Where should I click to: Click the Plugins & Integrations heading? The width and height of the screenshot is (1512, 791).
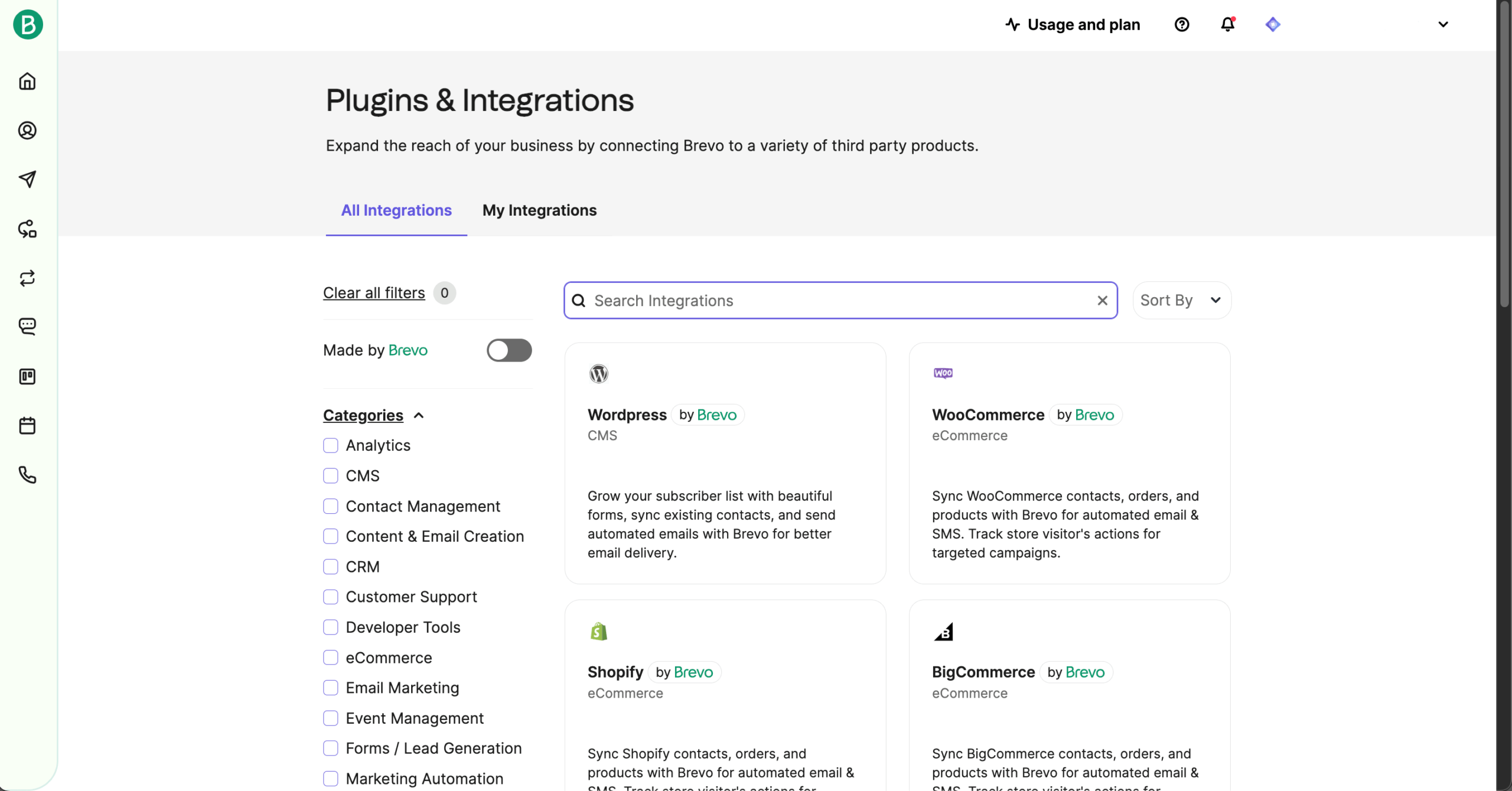[x=480, y=100]
